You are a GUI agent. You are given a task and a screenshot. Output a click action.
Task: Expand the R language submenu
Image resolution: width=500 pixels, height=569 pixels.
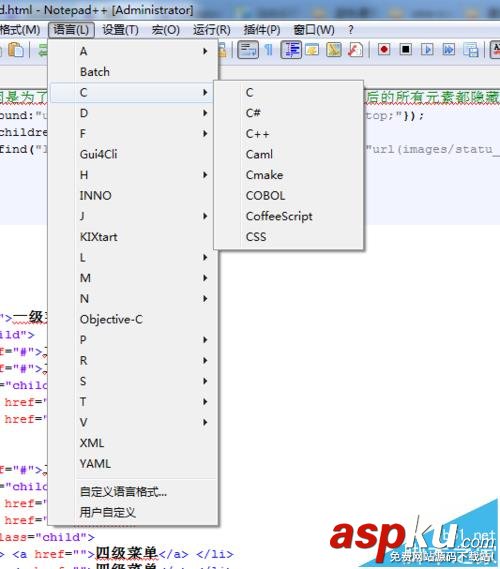click(x=133, y=360)
